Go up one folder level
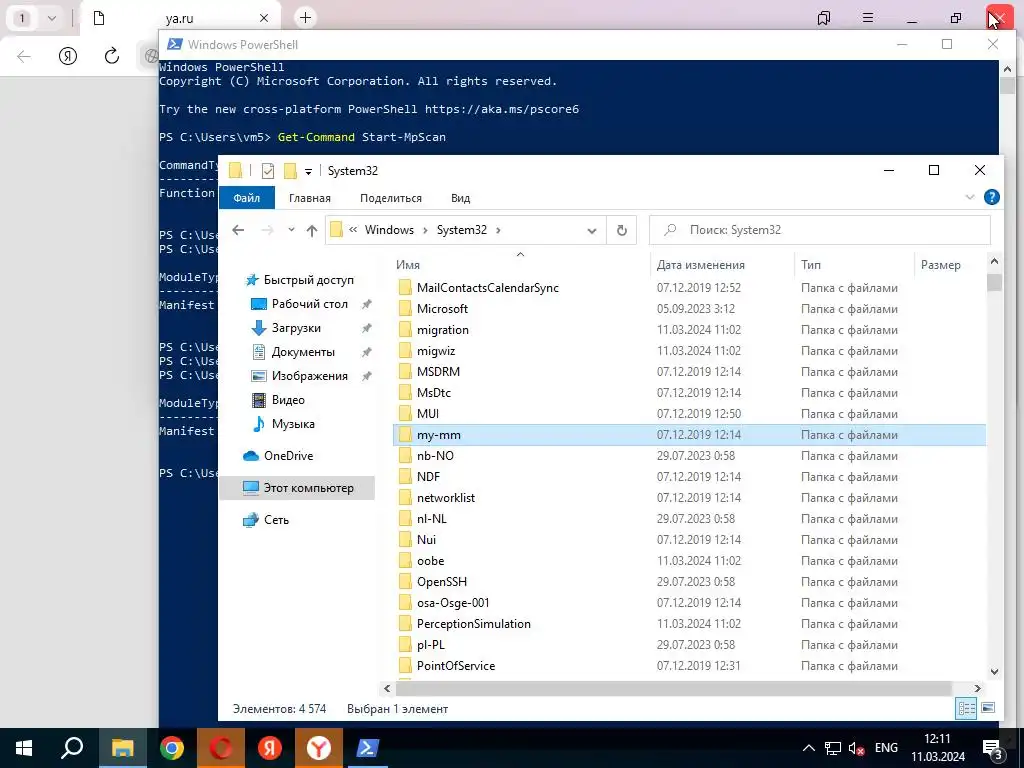Screen dimensions: 1024x768 (x=312, y=230)
